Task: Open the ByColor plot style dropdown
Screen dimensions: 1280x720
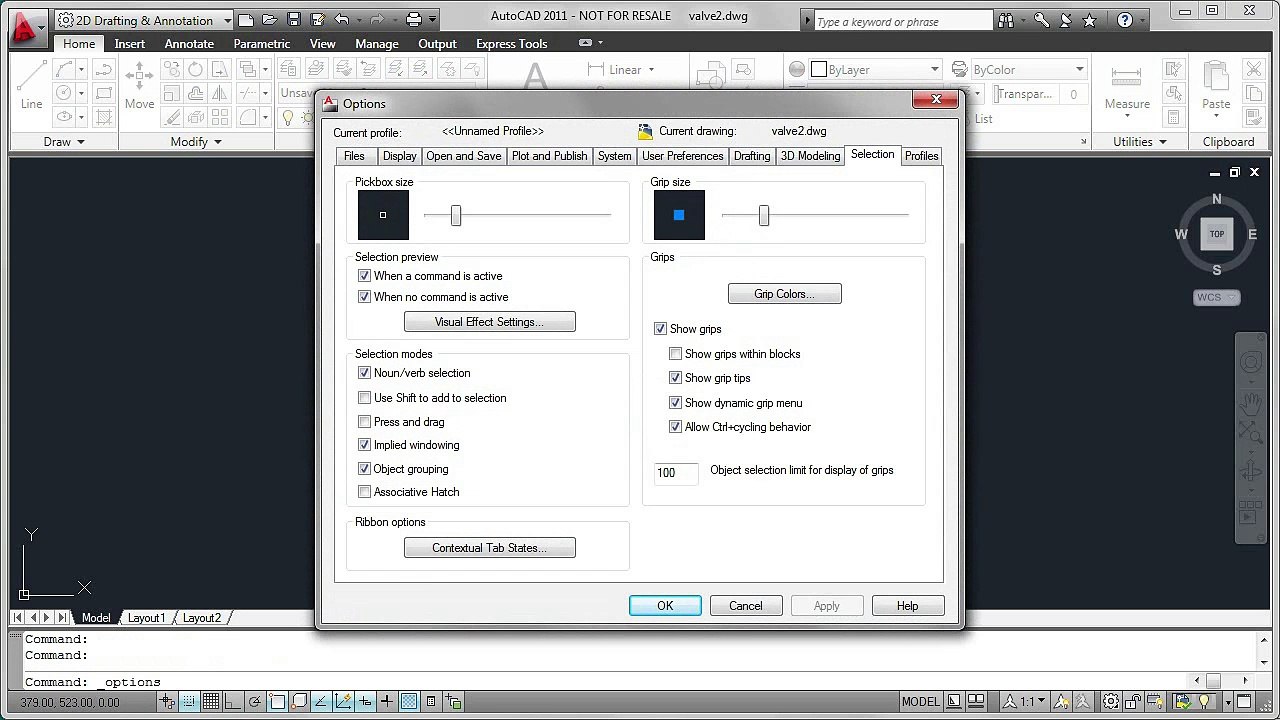Action: pos(1080,70)
